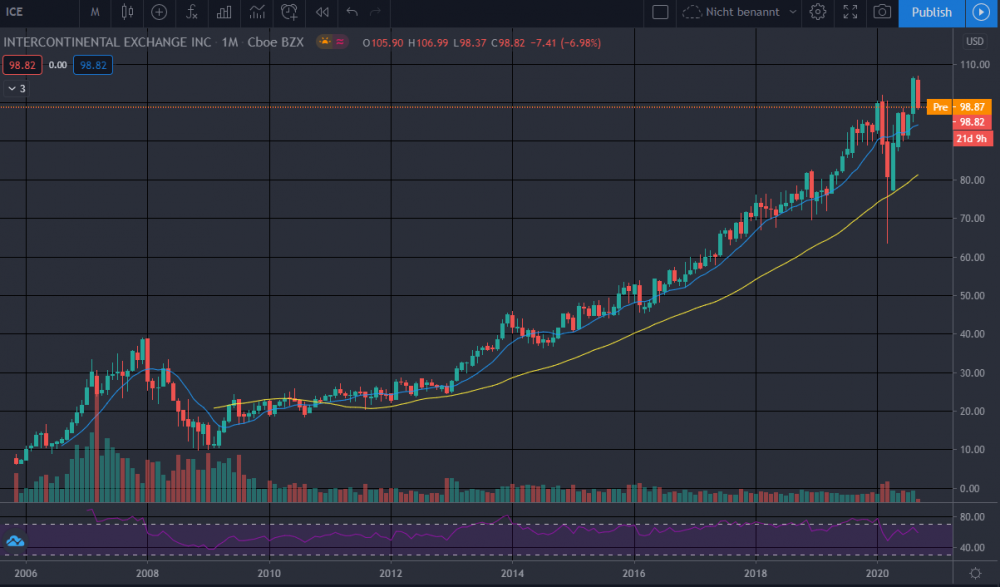Click the TradingView logo icon at bottom left
Screen dimensions: 1000x587
[x=15, y=542]
